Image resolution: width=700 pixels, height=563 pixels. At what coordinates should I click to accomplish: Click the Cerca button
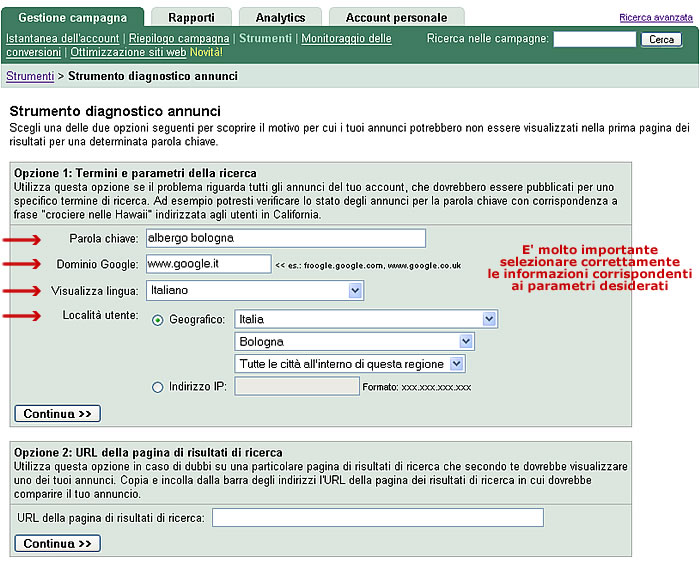pos(662,39)
